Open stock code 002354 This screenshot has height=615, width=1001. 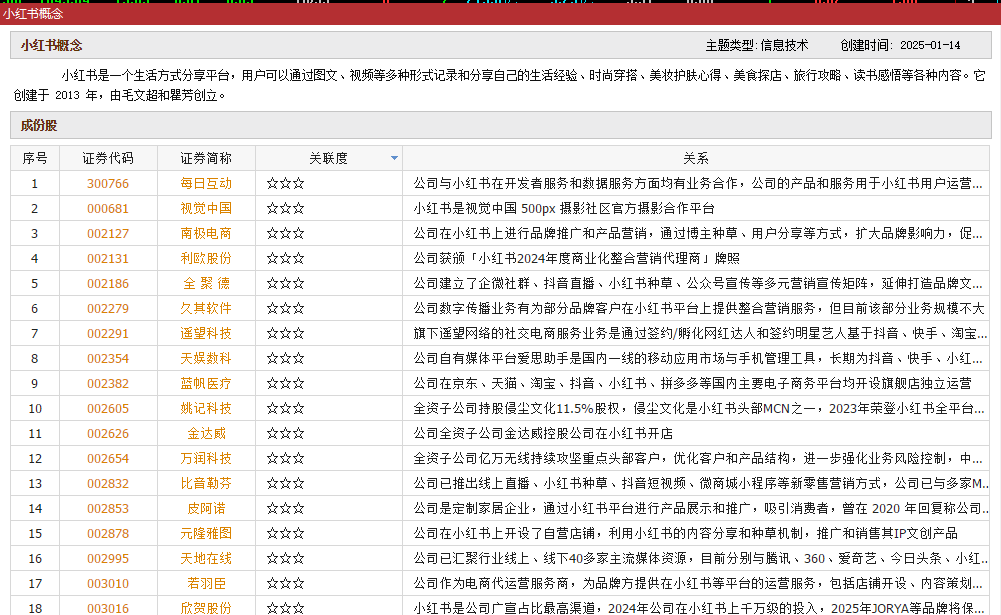[x=108, y=359]
